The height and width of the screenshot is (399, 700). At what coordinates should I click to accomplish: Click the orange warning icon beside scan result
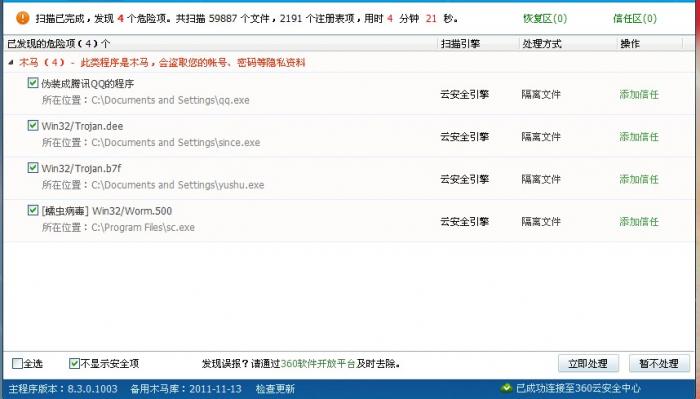click(22, 18)
